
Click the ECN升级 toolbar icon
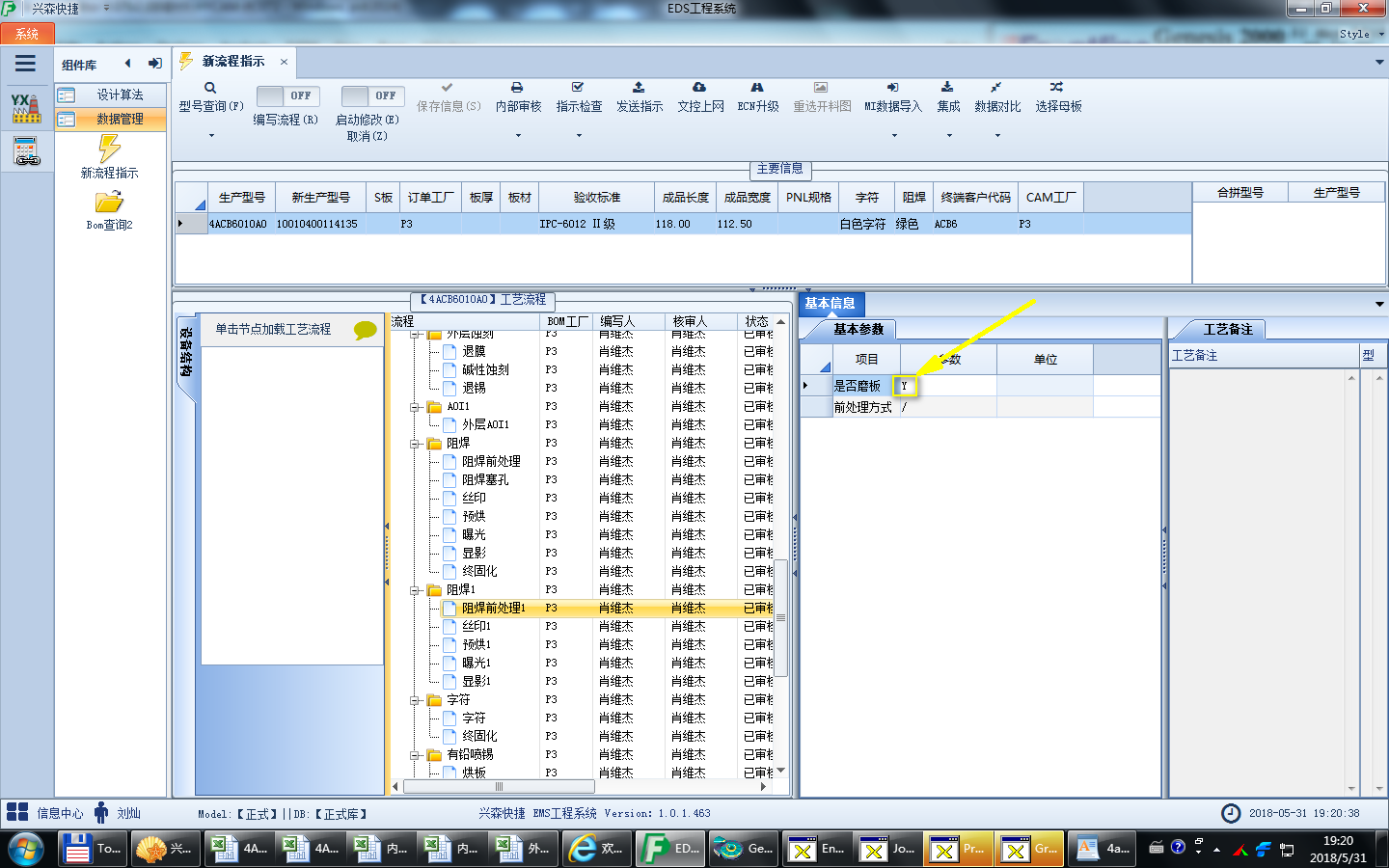(x=757, y=88)
